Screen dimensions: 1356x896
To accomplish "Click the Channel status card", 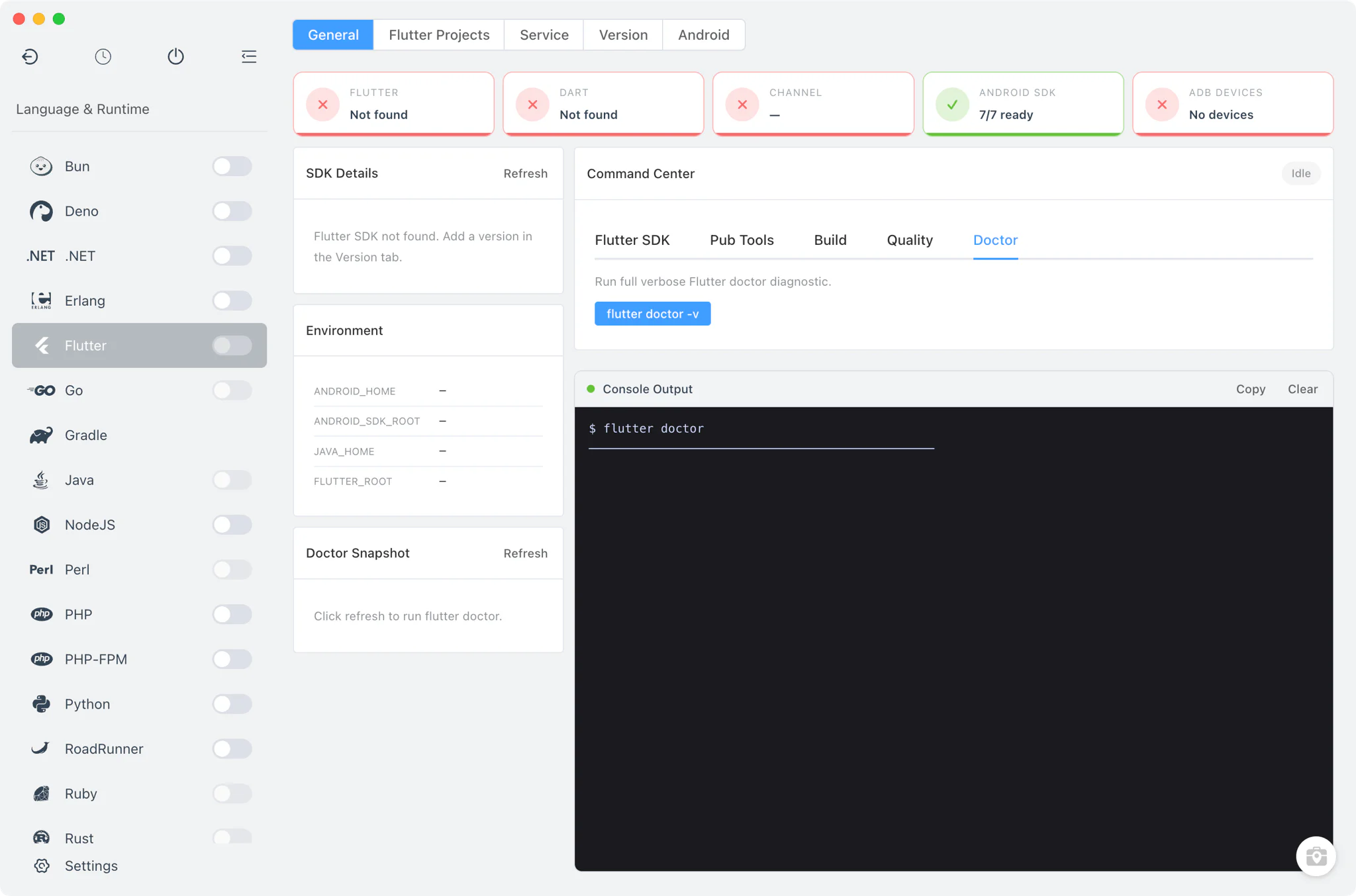I will (813, 104).
